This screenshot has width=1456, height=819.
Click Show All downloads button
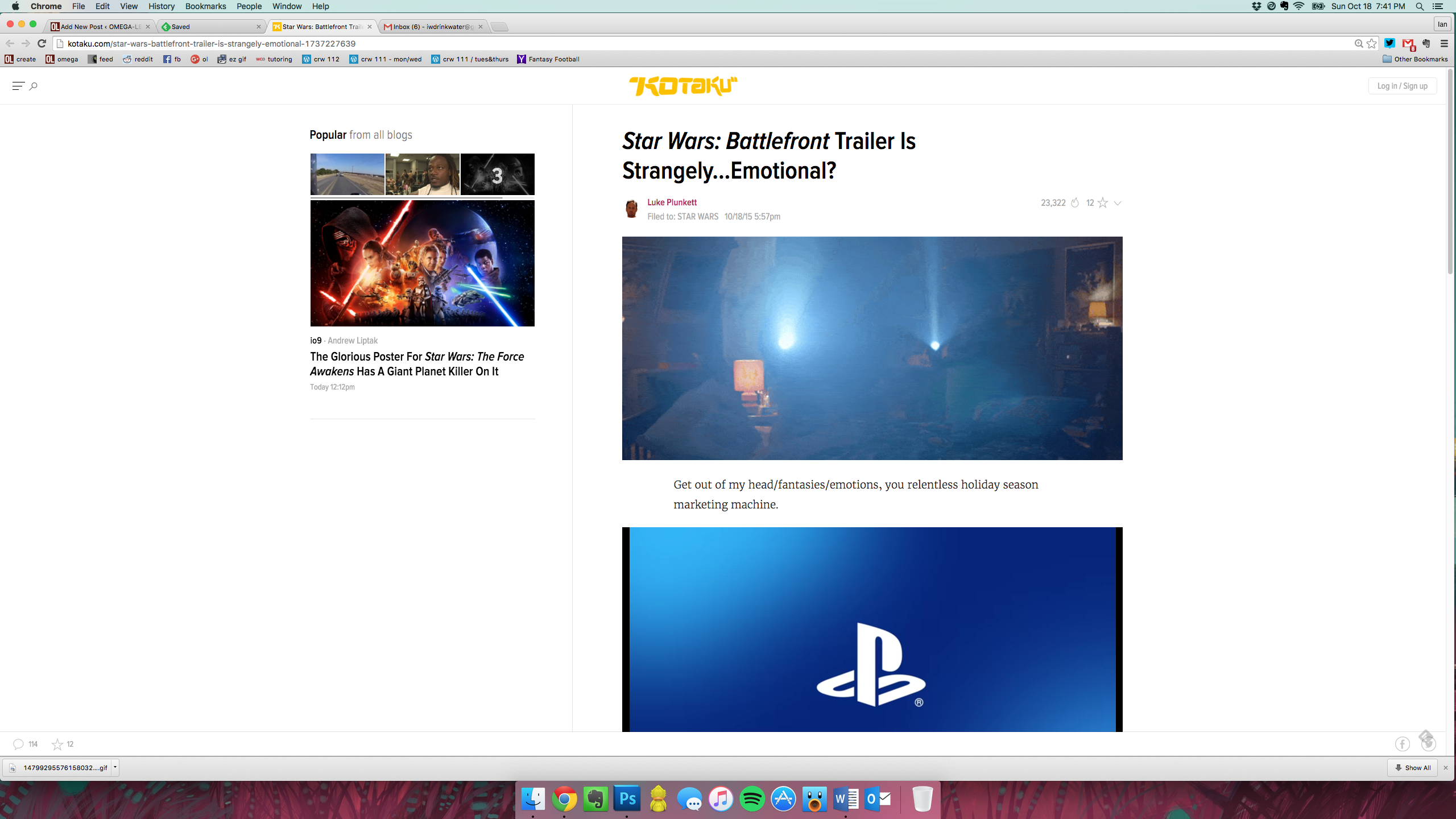1412,768
